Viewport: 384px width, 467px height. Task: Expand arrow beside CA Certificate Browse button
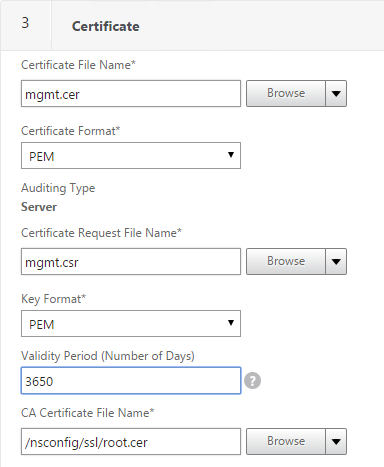pos(336,441)
